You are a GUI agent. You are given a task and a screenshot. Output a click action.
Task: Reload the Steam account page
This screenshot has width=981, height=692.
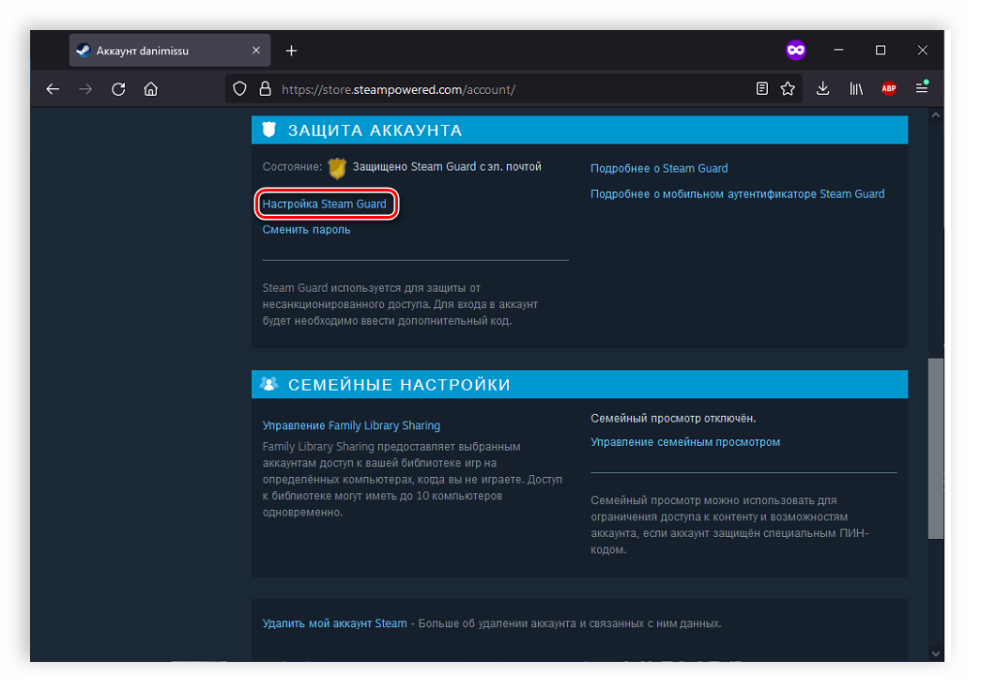[118, 89]
